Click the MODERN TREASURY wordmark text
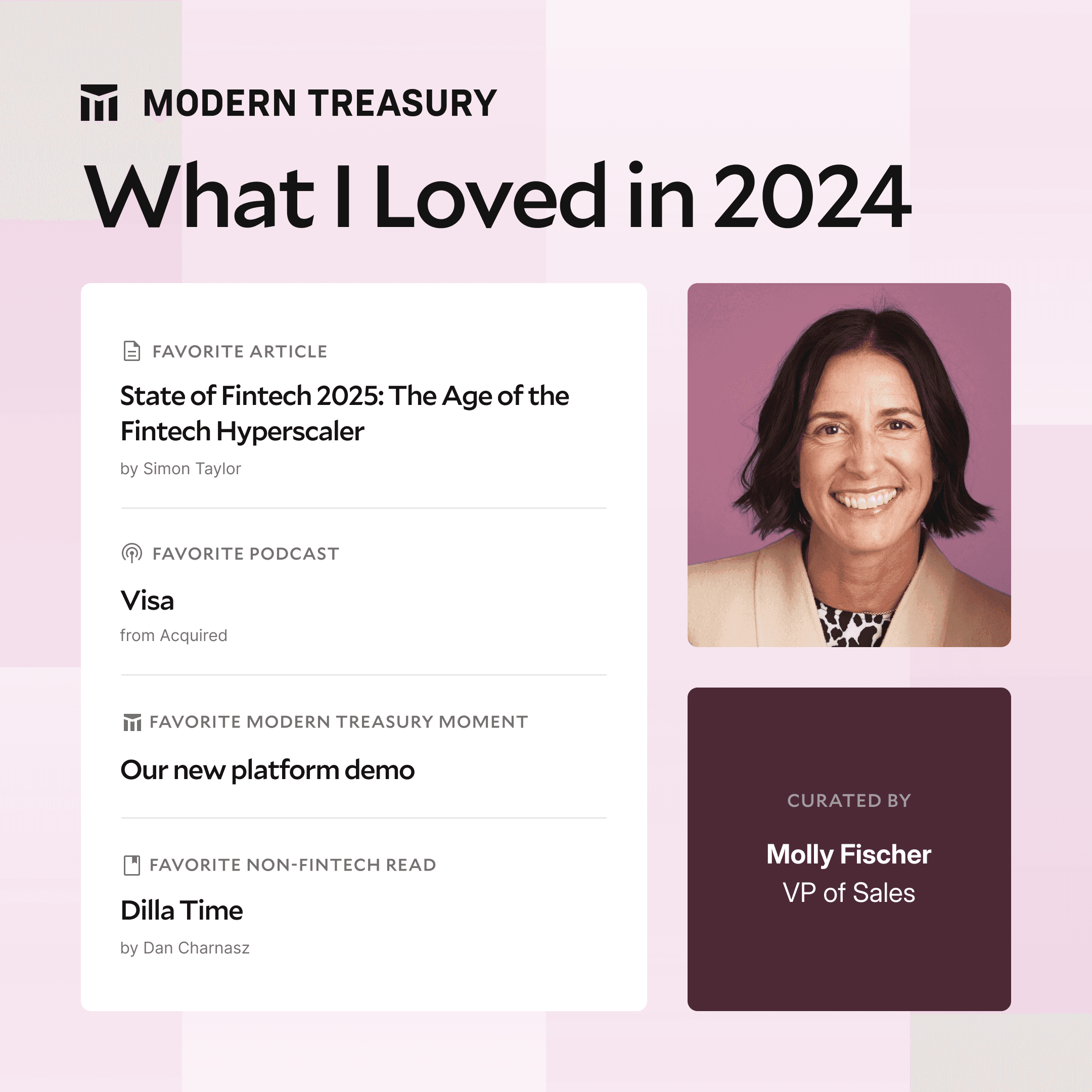Screen dimensions: 1092x1092 click(320, 104)
